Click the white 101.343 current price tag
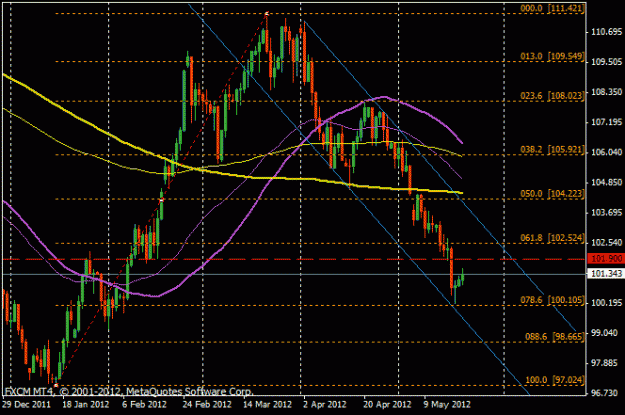The image size is (625, 415). pos(606,273)
